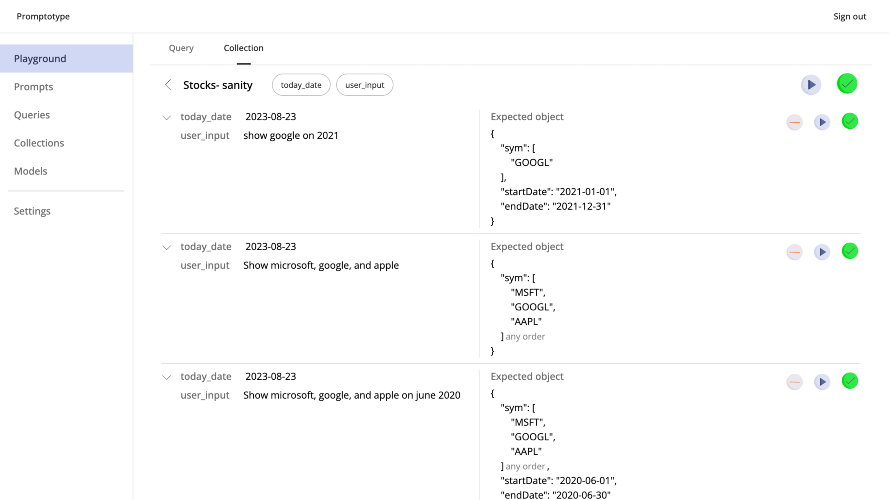Click the collection-level green check status icon
This screenshot has width=889, height=500.
pyautogui.click(x=847, y=84)
